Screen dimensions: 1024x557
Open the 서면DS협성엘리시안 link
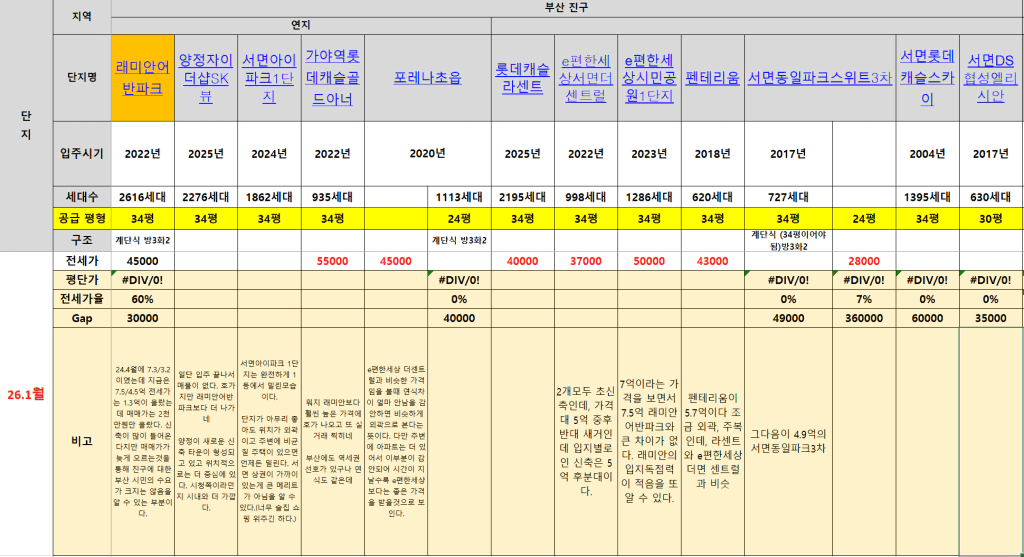pyautogui.click(x=991, y=78)
